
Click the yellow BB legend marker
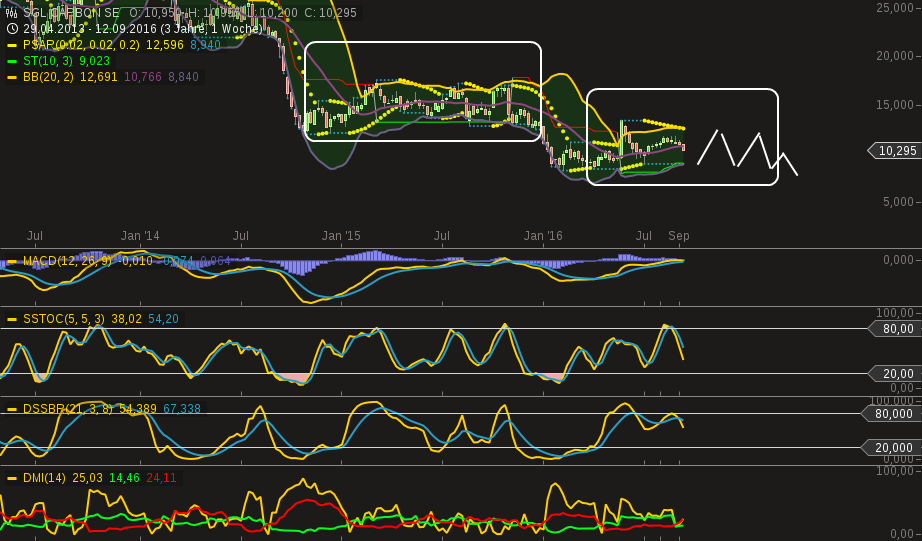(12, 77)
